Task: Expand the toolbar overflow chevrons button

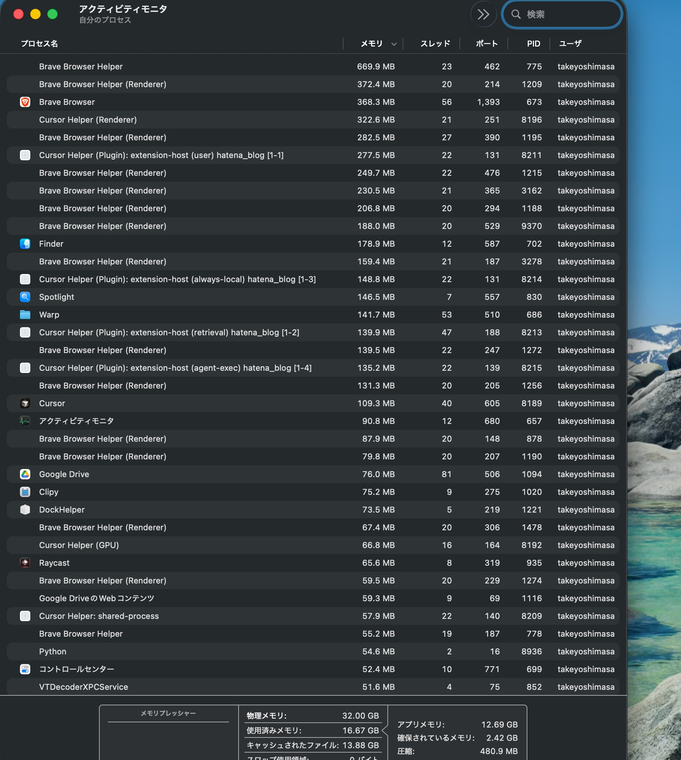Action: pyautogui.click(x=483, y=15)
